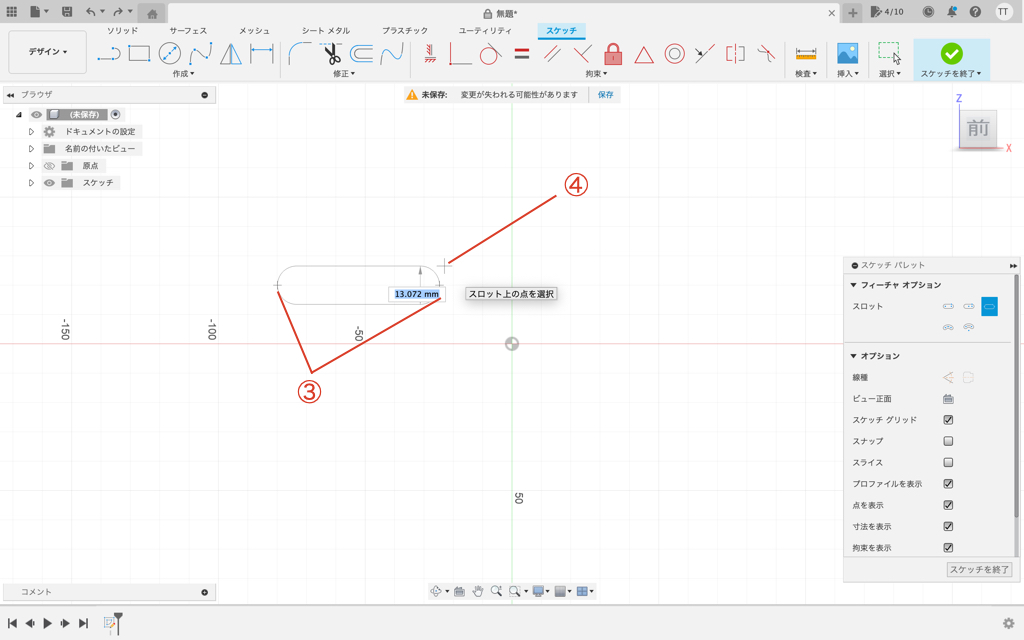Apply the Coincident constraint
The width and height of the screenshot is (1024, 640).
coord(460,54)
